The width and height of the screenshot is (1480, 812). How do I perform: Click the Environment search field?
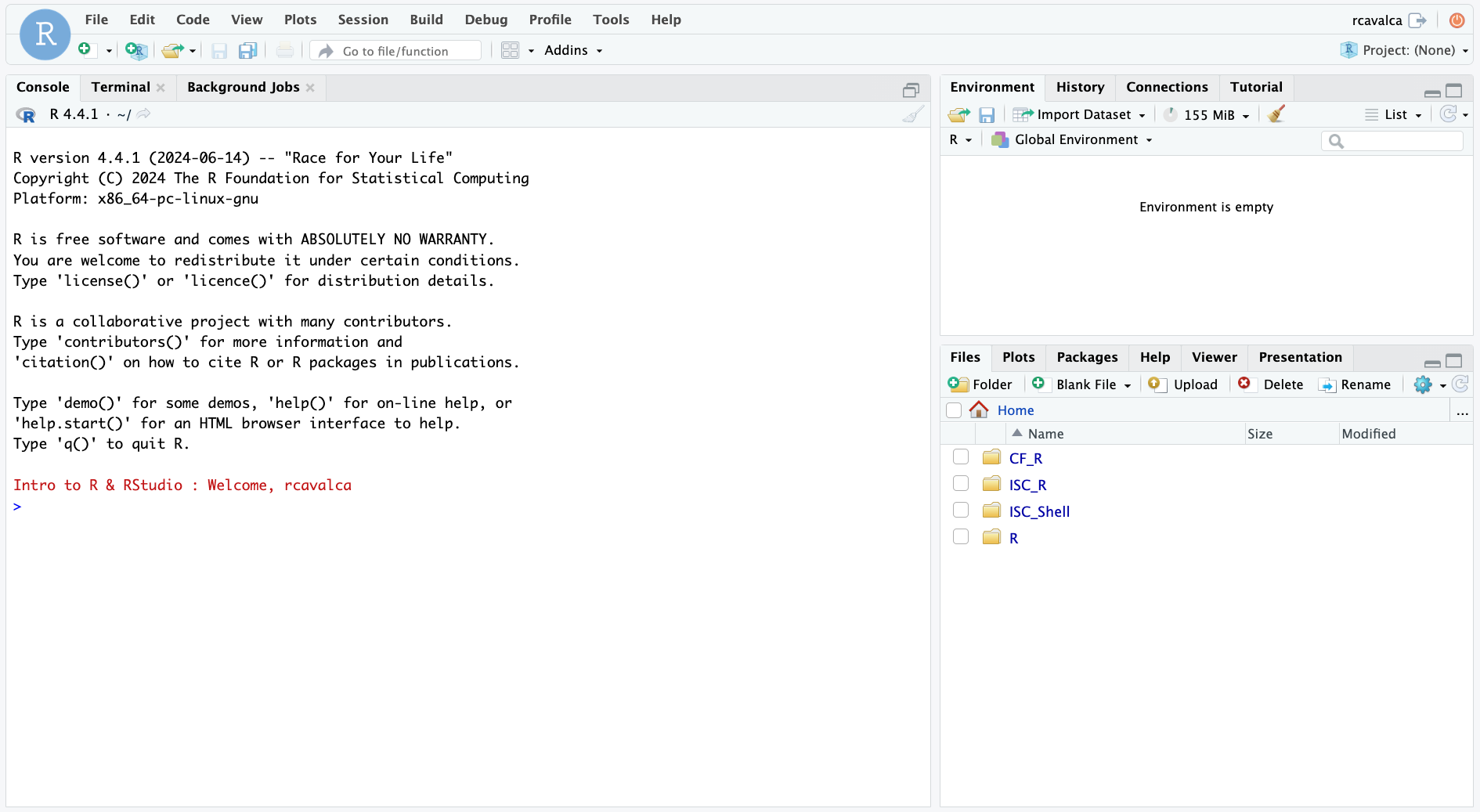tap(1392, 141)
